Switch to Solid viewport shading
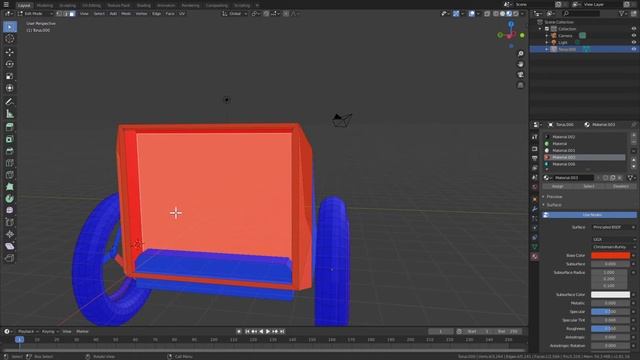Screen dimensions: 640x360 click(x=502, y=13)
